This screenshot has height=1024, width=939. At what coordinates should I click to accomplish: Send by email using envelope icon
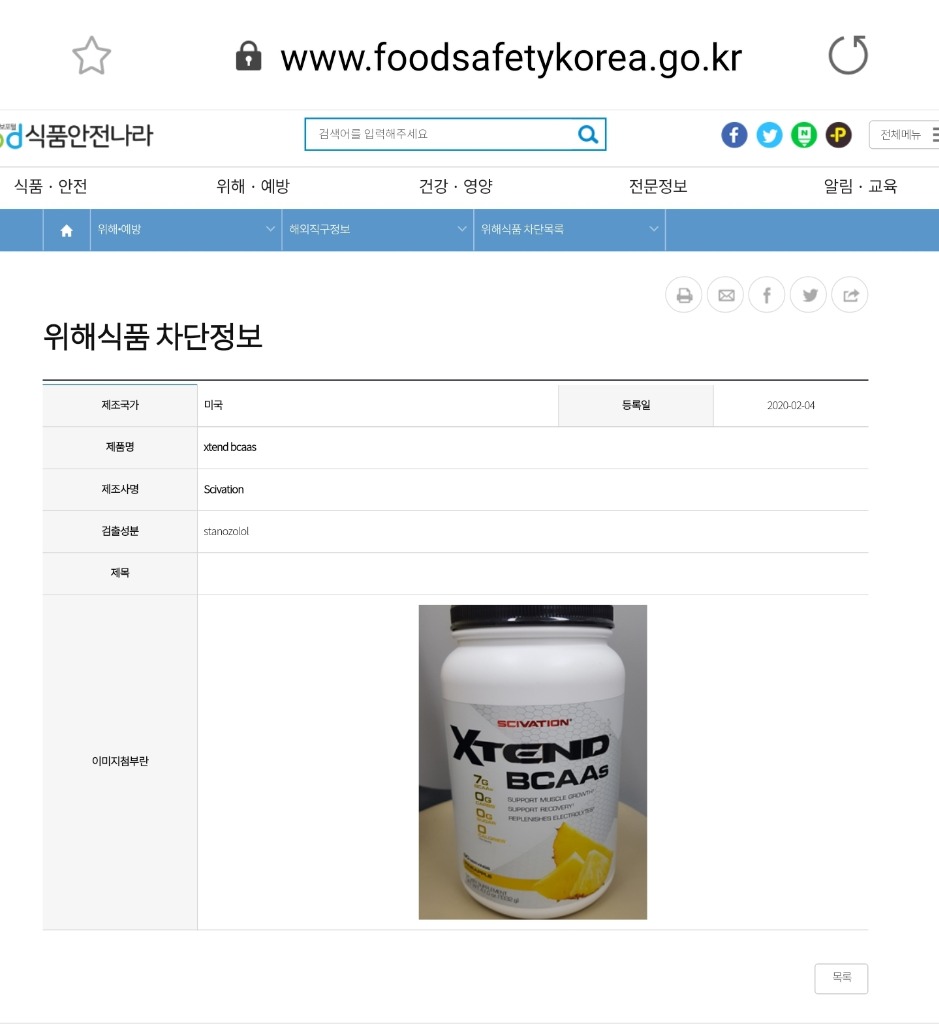tap(725, 295)
